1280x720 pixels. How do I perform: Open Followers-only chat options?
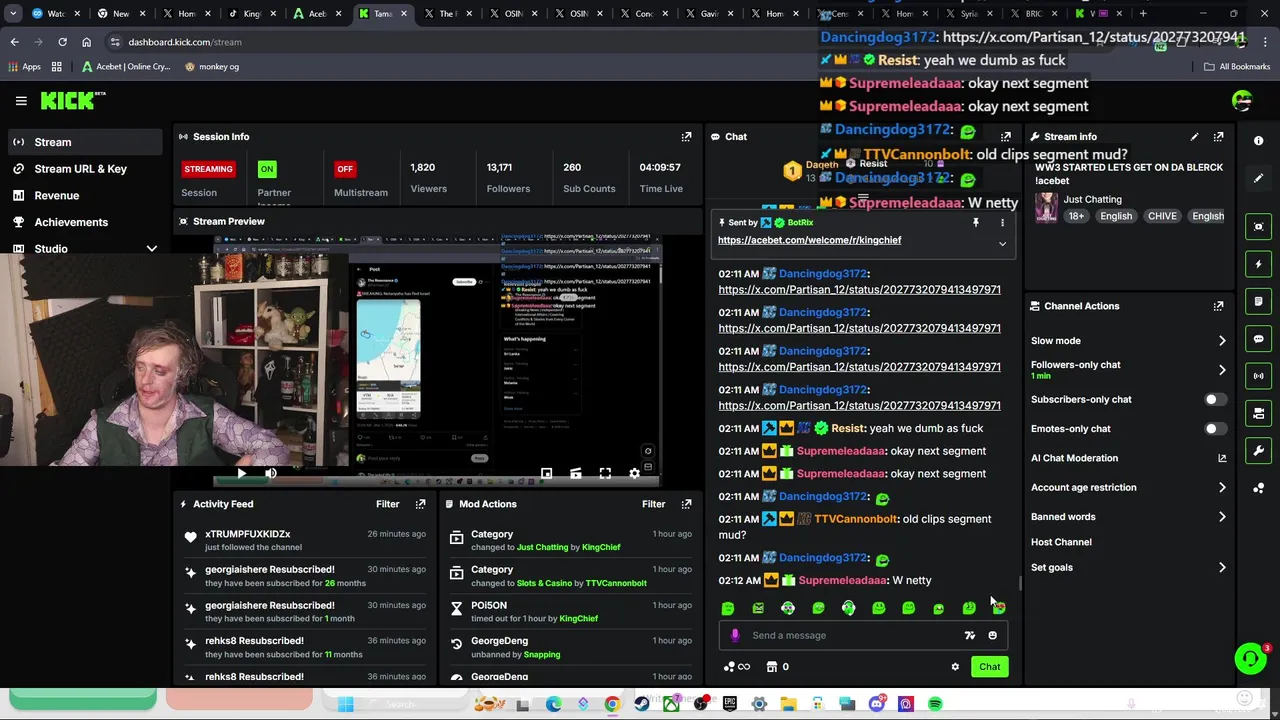click(1128, 370)
